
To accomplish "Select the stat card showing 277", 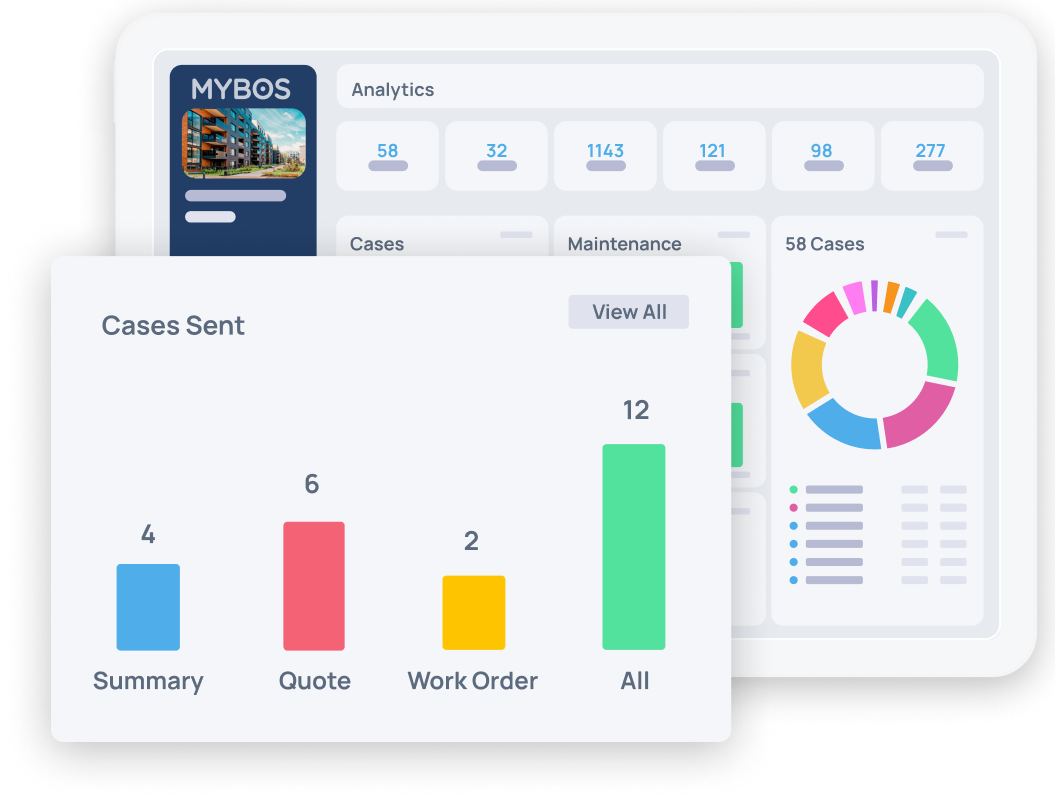I will [x=930, y=155].
